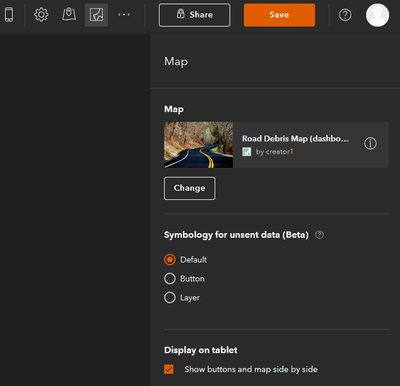Open the settings gear icon
The image size is (400, 386).
41,15
